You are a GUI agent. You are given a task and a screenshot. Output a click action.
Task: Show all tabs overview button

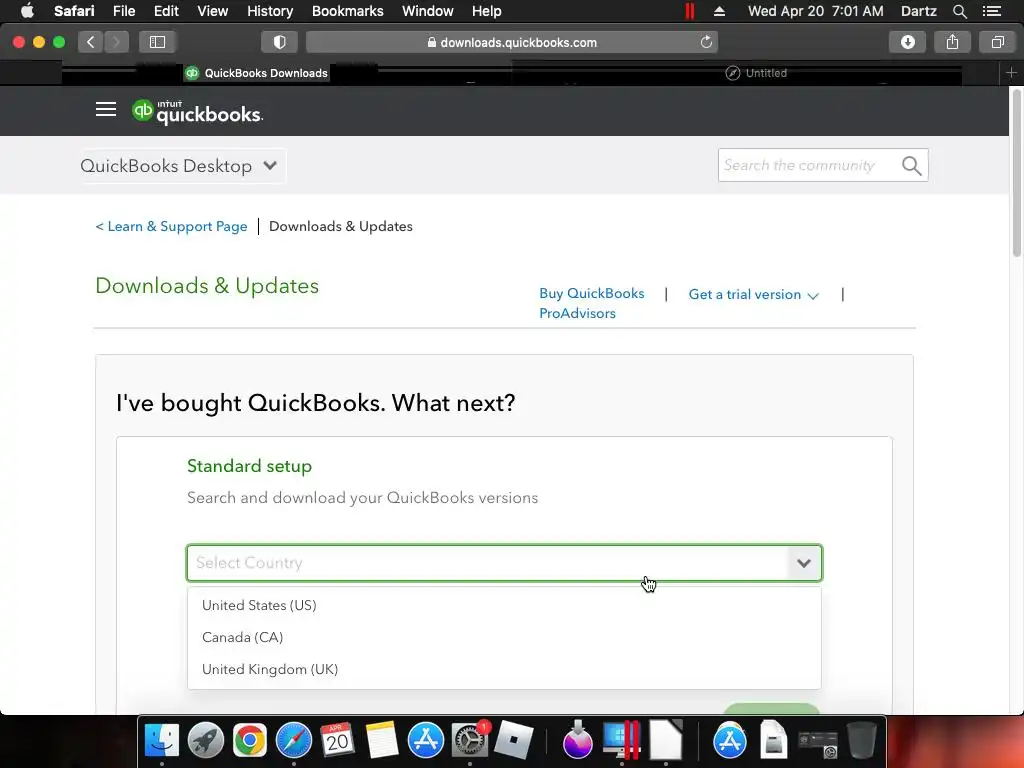(x=998, y=42)
